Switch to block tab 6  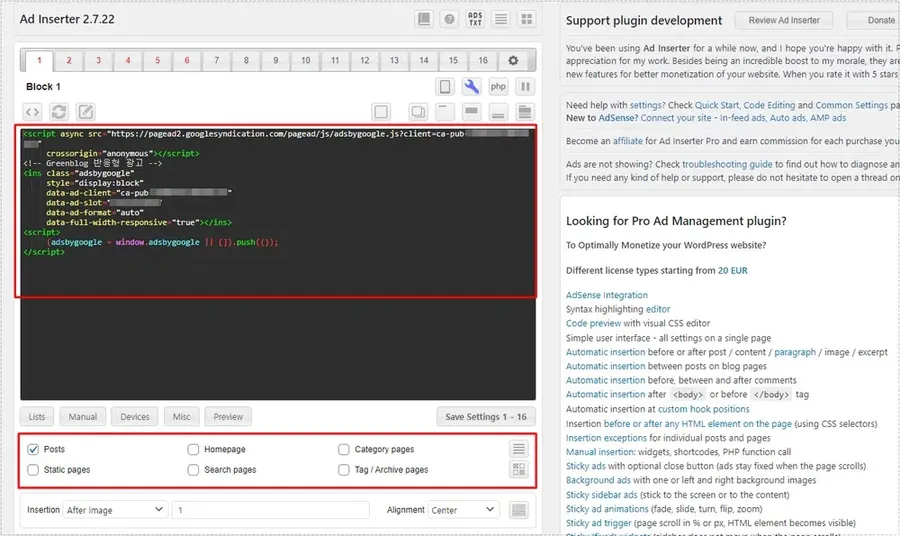pos(187,60)
